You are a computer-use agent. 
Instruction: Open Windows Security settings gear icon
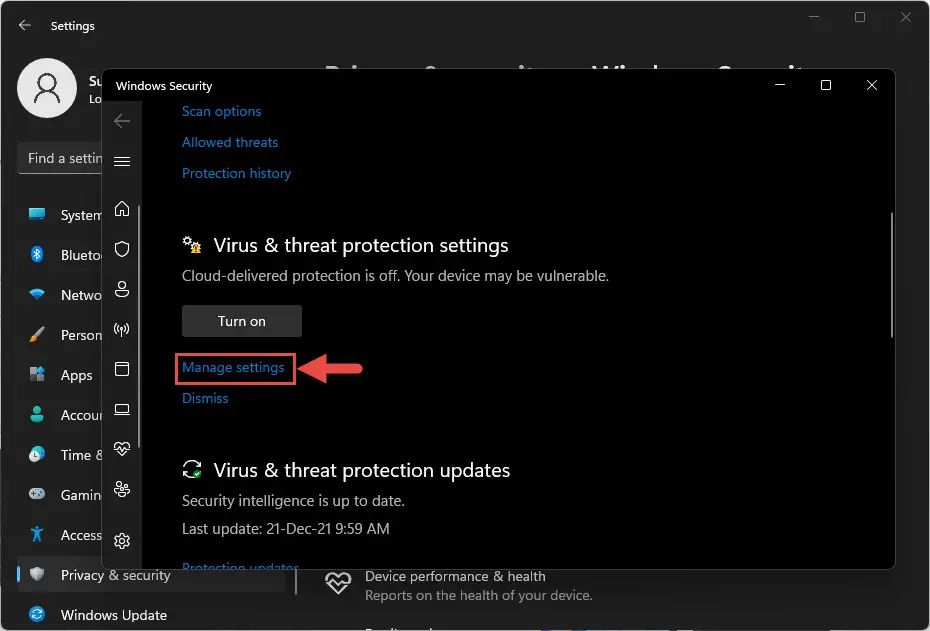122,541
